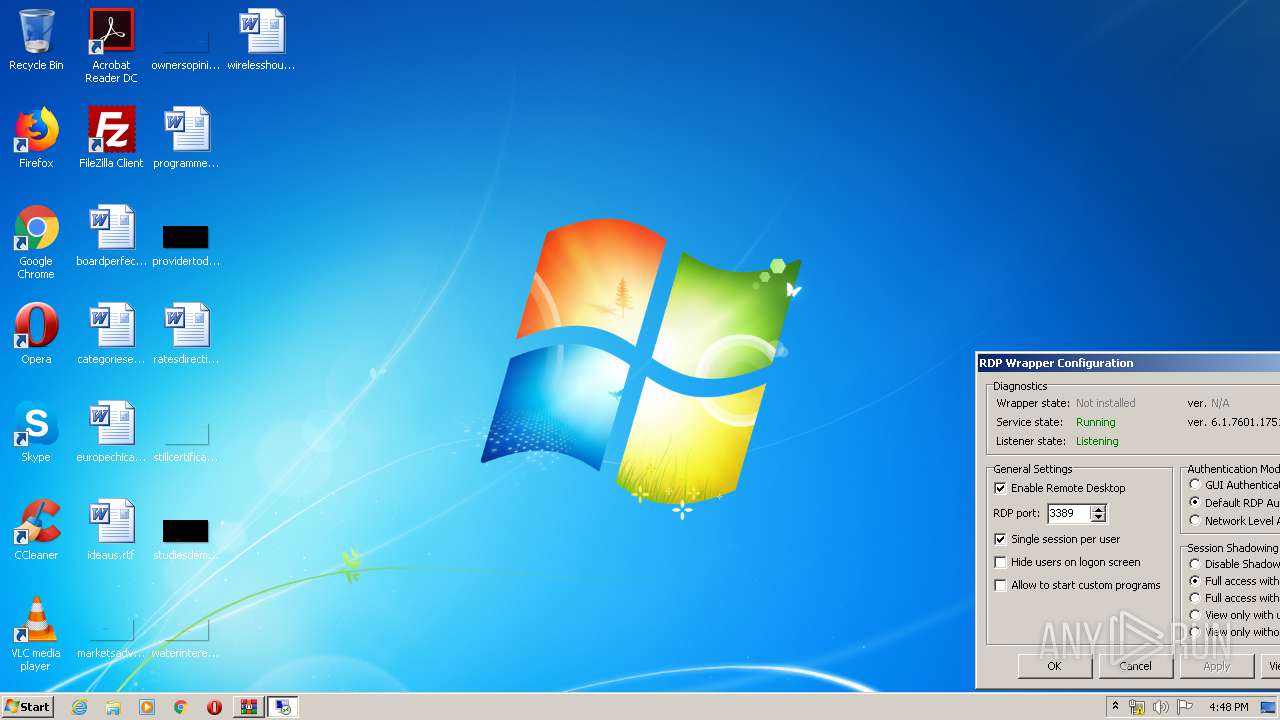Select Disable Shadowing radio option
Viewport: 1280px width, 720px height.
pyautogui.click(x=1195, y=564)
